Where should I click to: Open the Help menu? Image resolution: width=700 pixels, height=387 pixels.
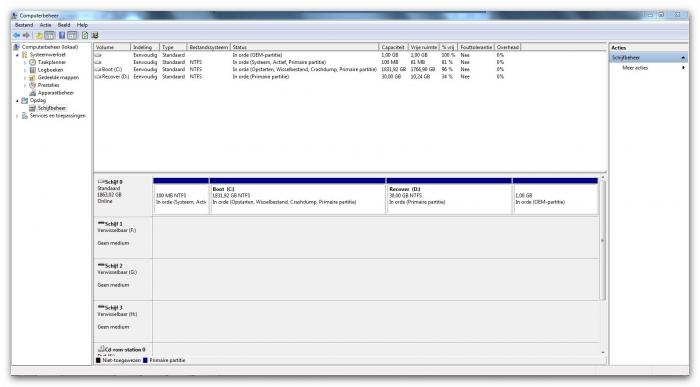(82, 25)
